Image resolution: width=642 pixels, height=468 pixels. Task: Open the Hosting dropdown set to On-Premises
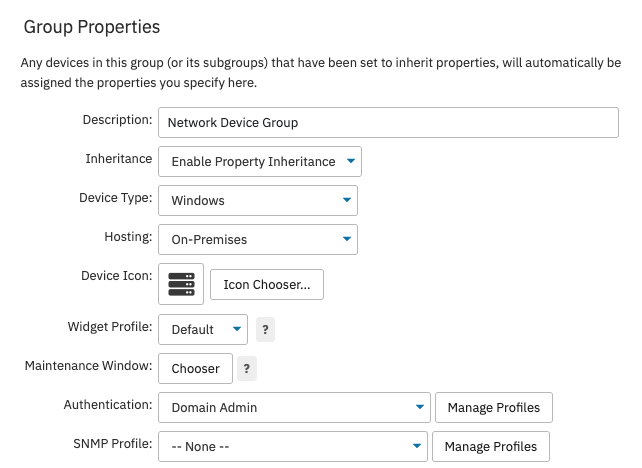257,240
